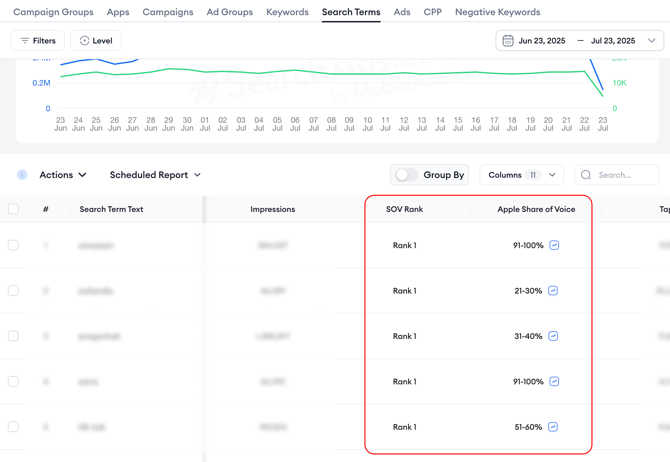Sort by the Impressions column header

click(x=272, y=209)
